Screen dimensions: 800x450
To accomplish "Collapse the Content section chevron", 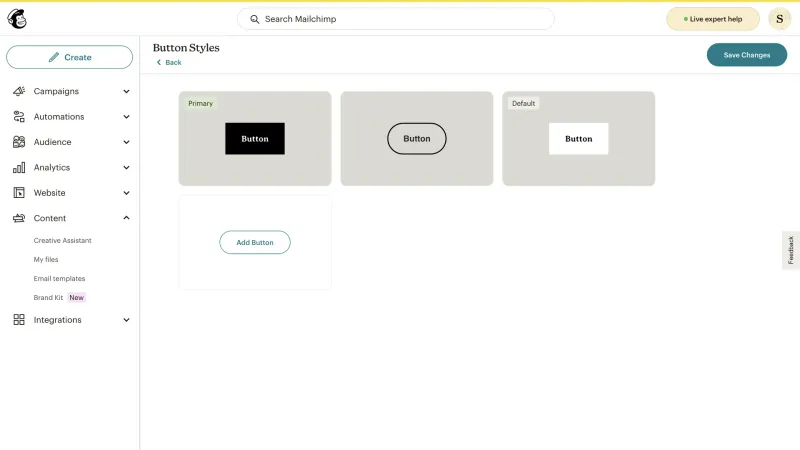I will (126, 218).
